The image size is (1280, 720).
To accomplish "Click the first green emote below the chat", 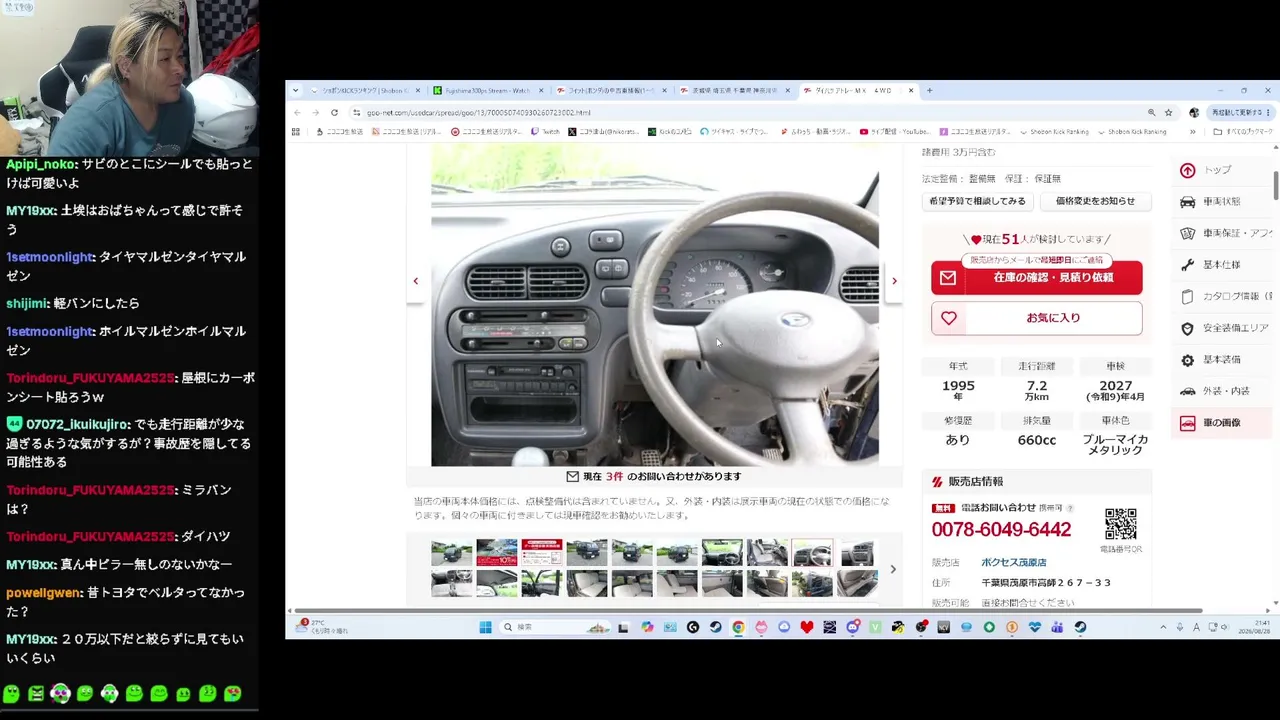I will (11, 693).
